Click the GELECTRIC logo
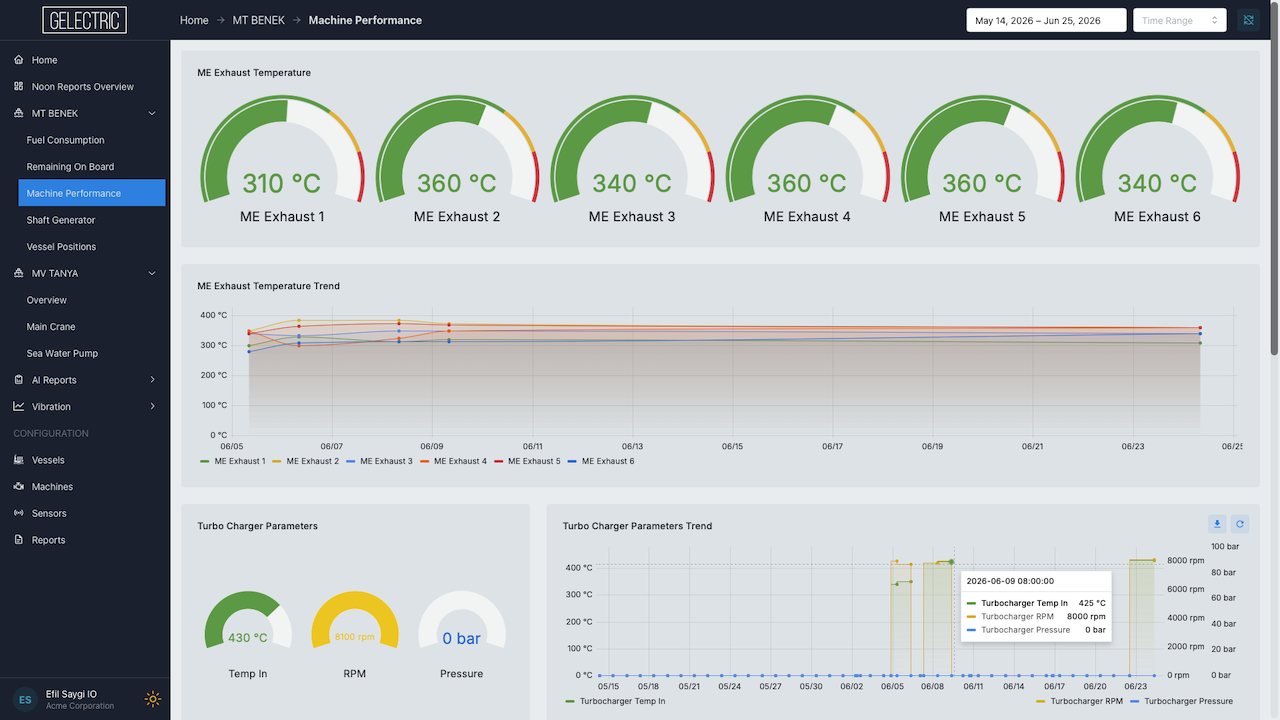Screen dimensions: 1280x720 tap(85, 20)
